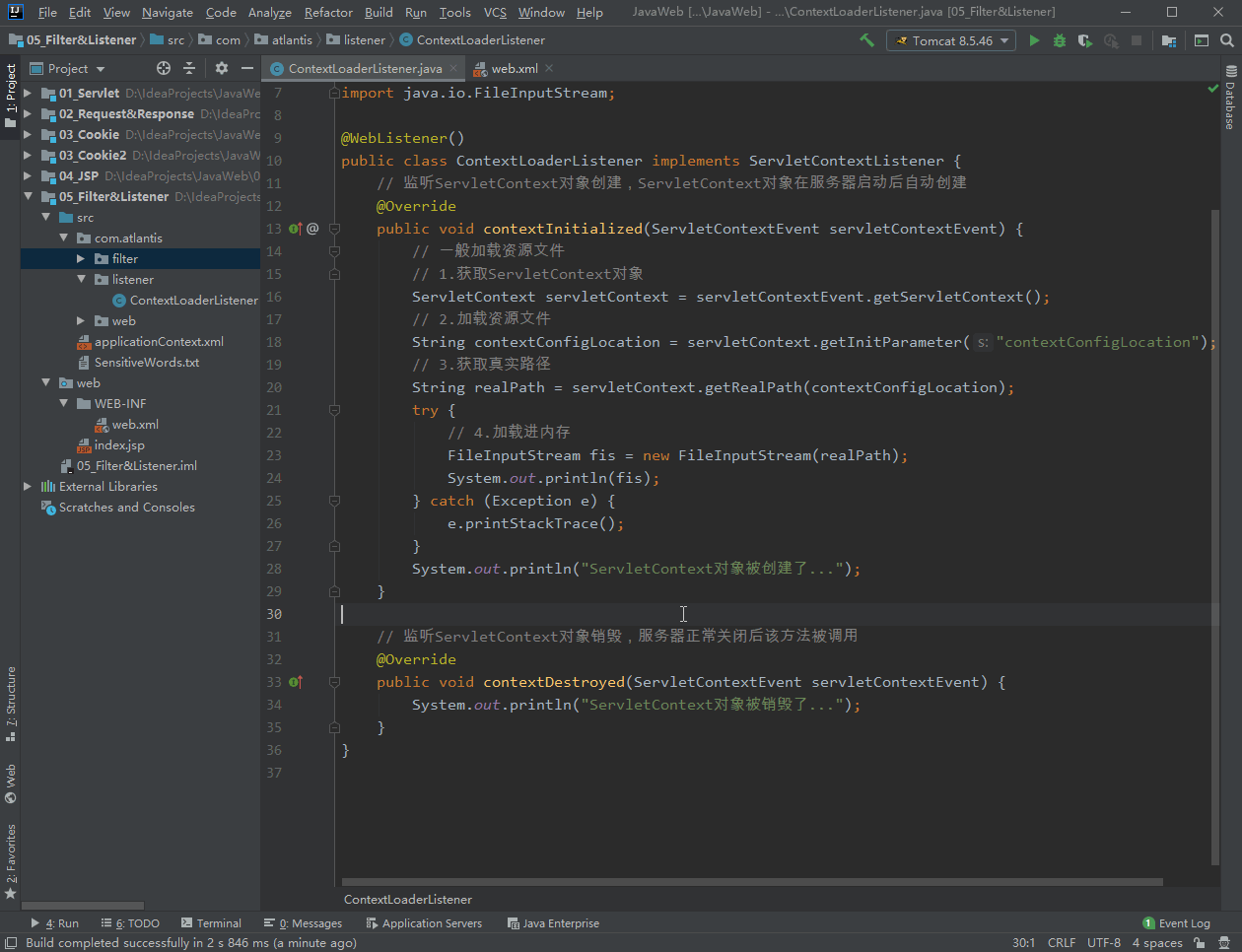Open the Terminal tool window
Screen dimensions: 1242x952
pyautogui.click(x=211, y=923)
